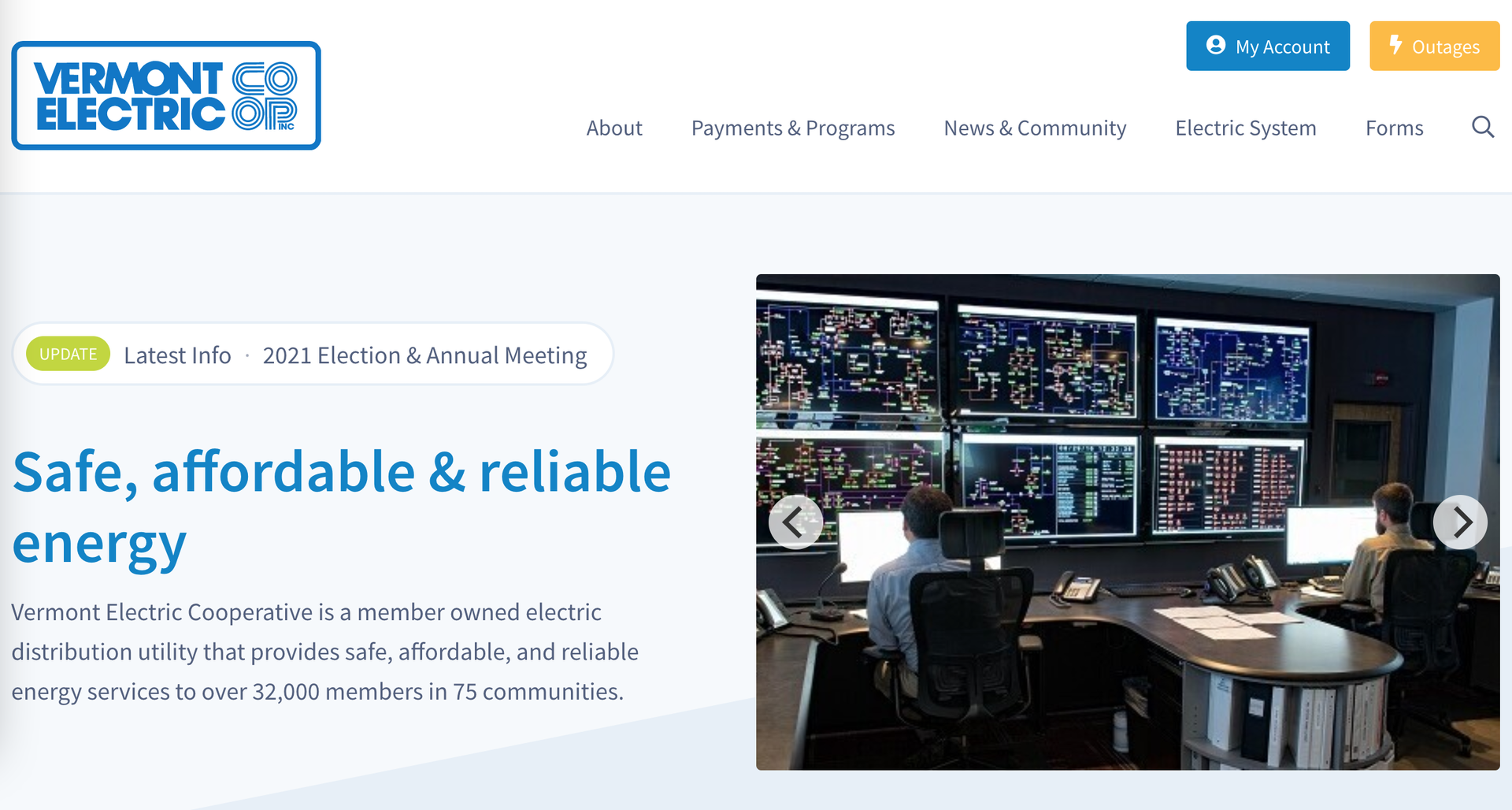Click the Vermont Electric Cooperative description paragraph

(325, 652)
